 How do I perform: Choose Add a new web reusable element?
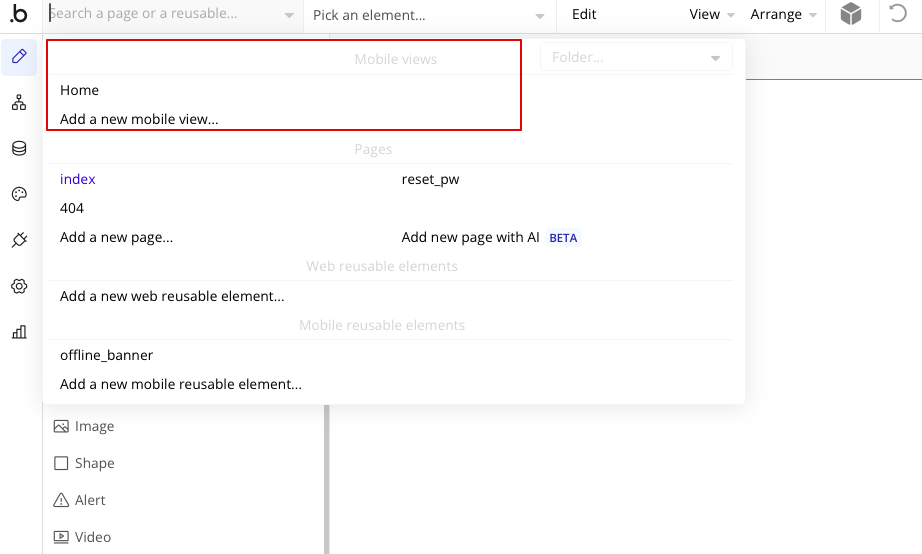tap(172, 296)
